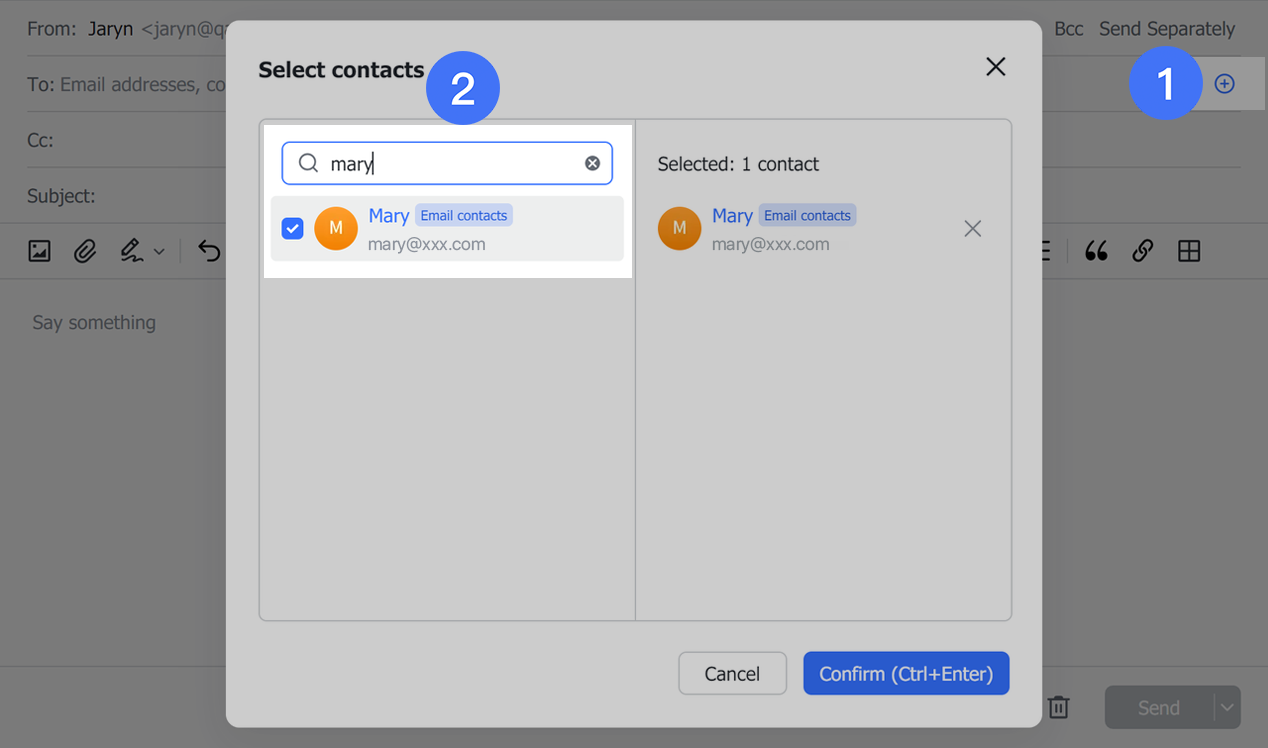Show the Bcc field
The height and width of the screenshot is (748, 1268).
[x=1068, y=29]
